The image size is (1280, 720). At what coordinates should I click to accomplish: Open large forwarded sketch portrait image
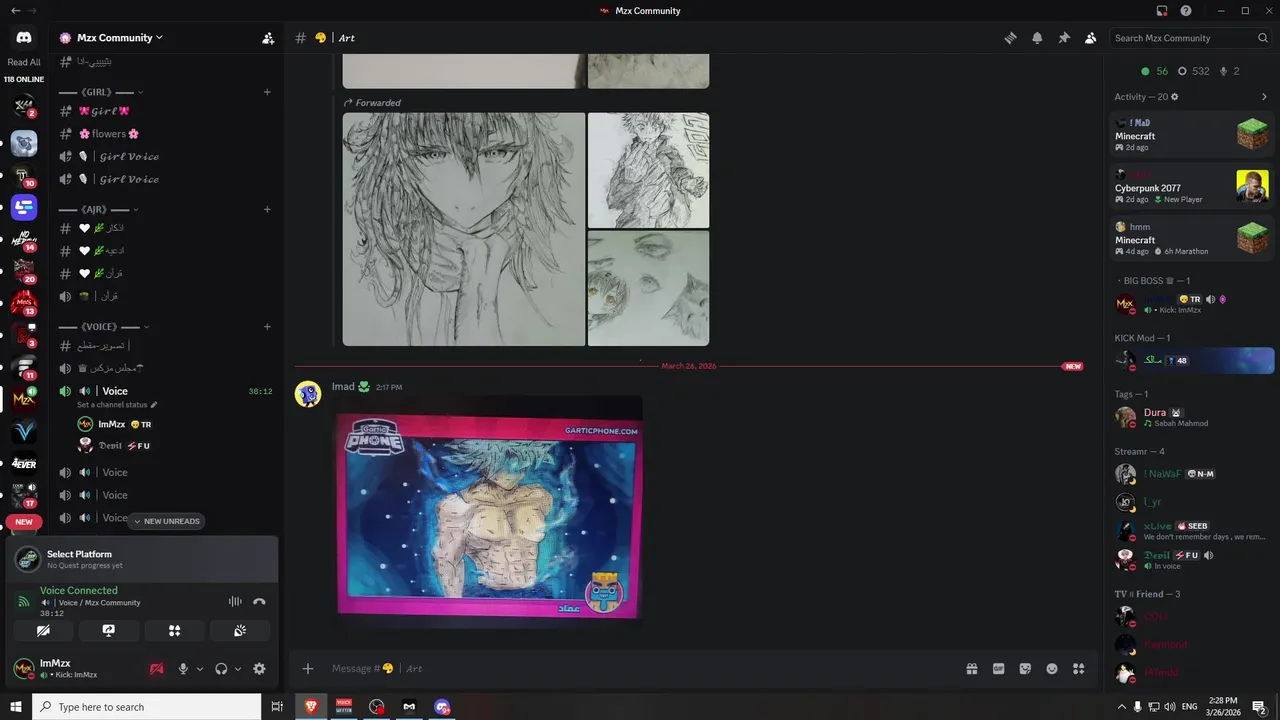click(x=464, y=229)
